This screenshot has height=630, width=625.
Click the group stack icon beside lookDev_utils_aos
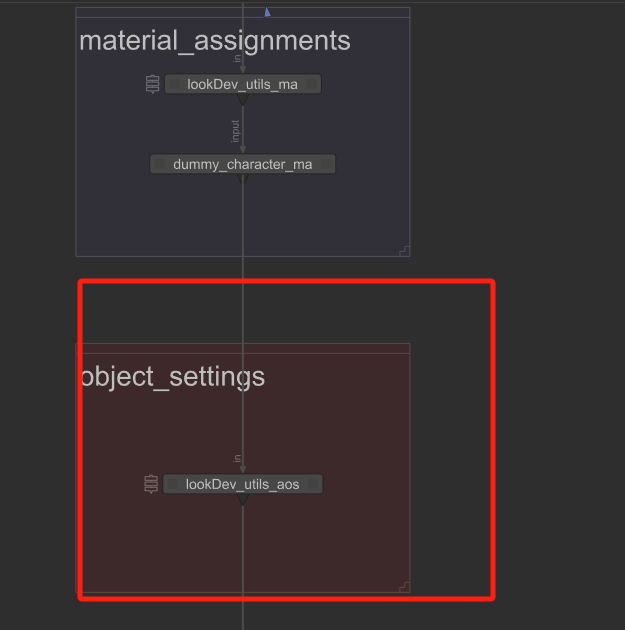[x=151, y=484]
